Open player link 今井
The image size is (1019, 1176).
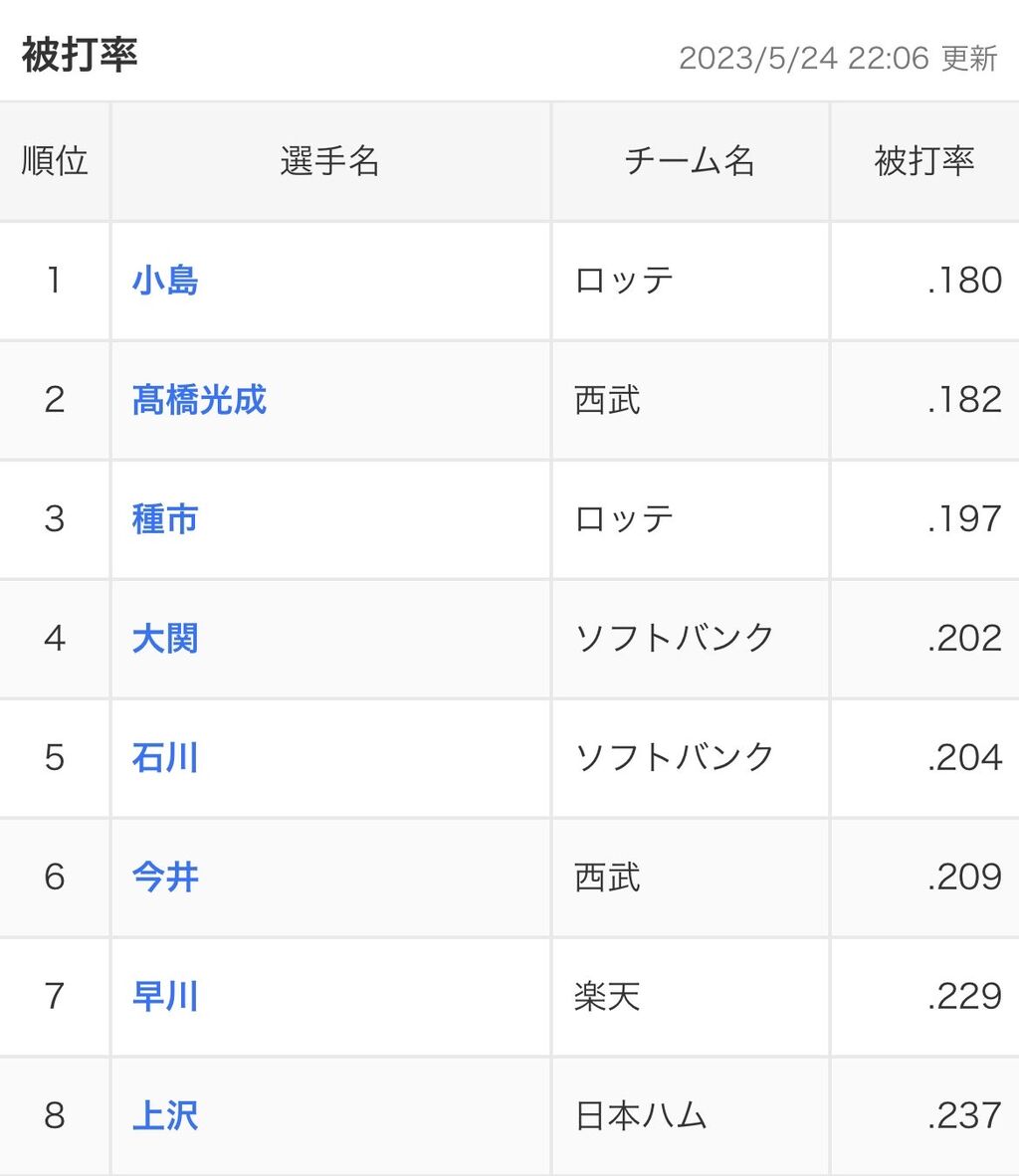click(165, 877)
